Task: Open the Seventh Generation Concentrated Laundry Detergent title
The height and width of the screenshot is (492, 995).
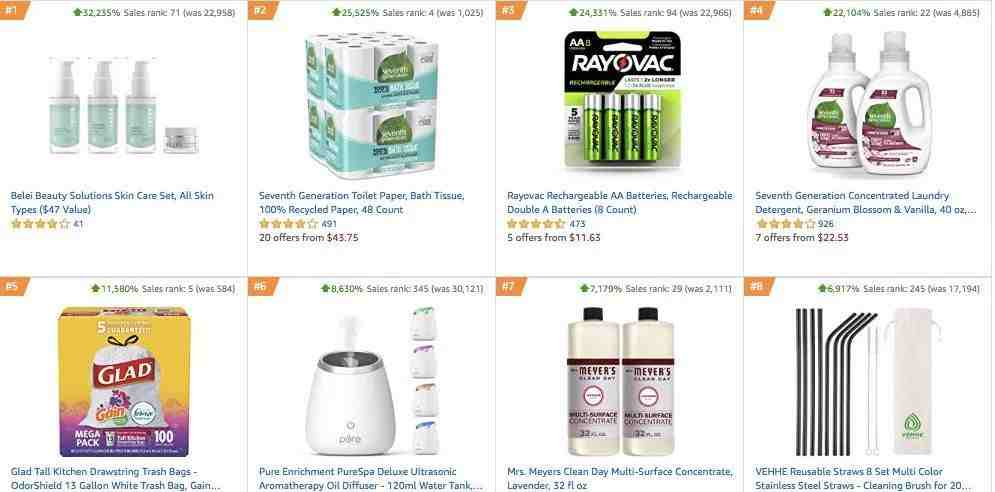Action: pos(866,203)
